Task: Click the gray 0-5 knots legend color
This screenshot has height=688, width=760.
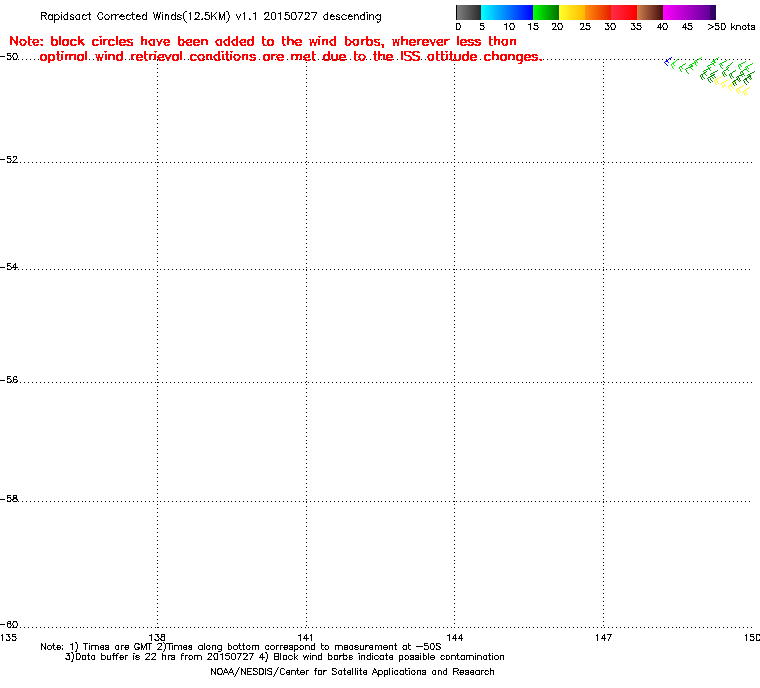Action: point(468,12)
